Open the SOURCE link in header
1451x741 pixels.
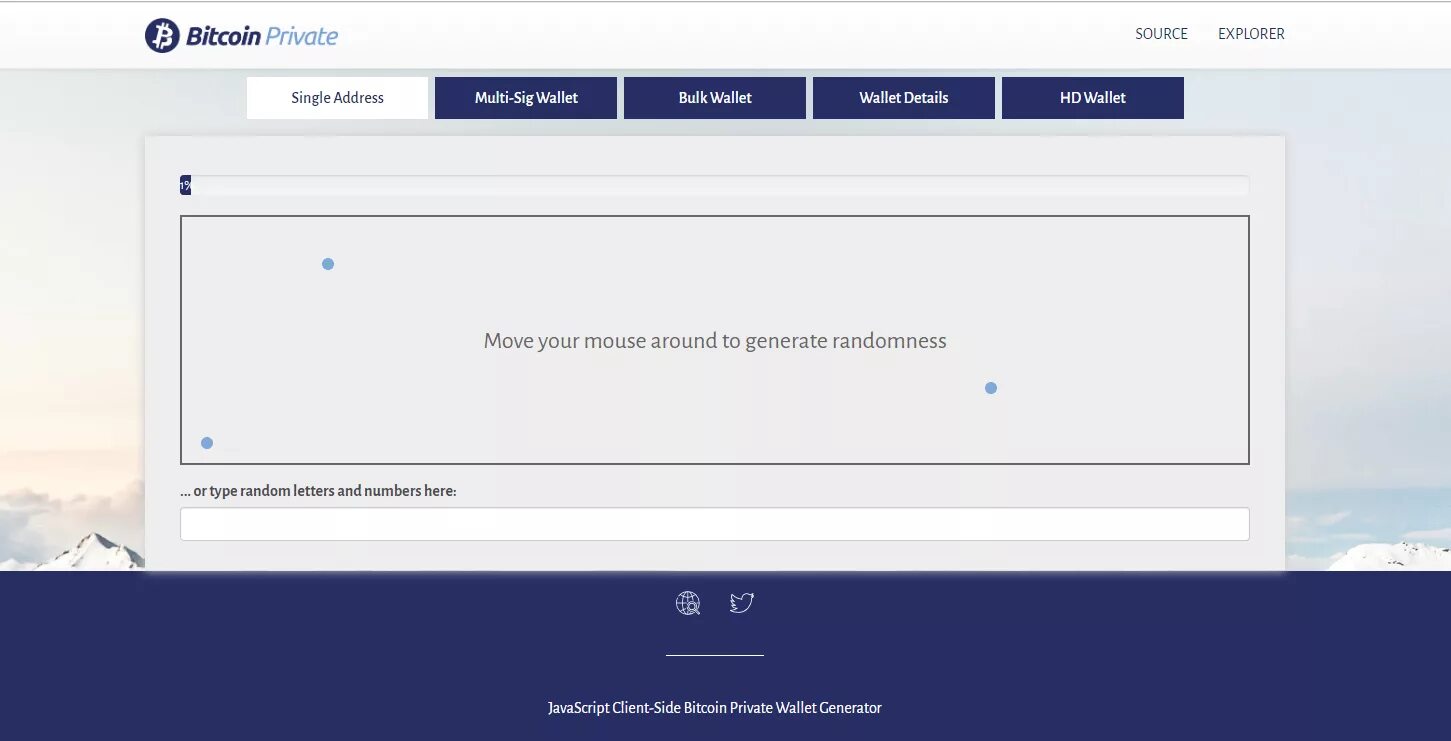click(x=1161, y=34)
